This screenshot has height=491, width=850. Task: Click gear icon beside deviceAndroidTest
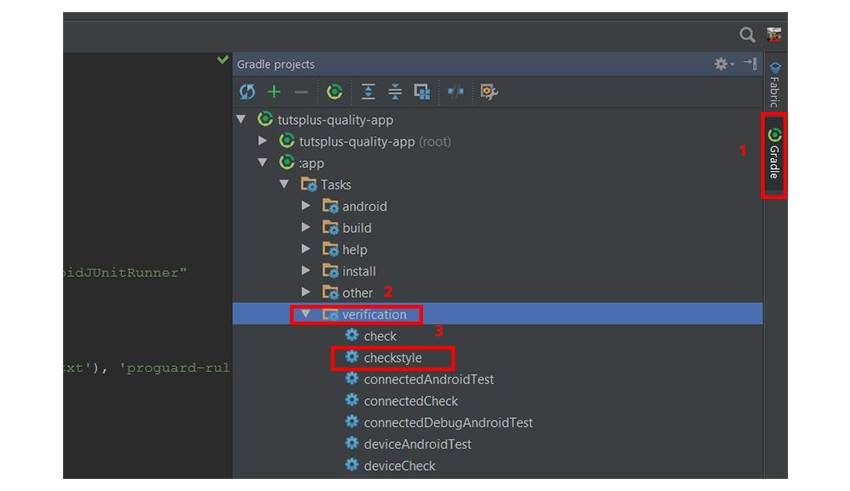[x=352, y=443]
